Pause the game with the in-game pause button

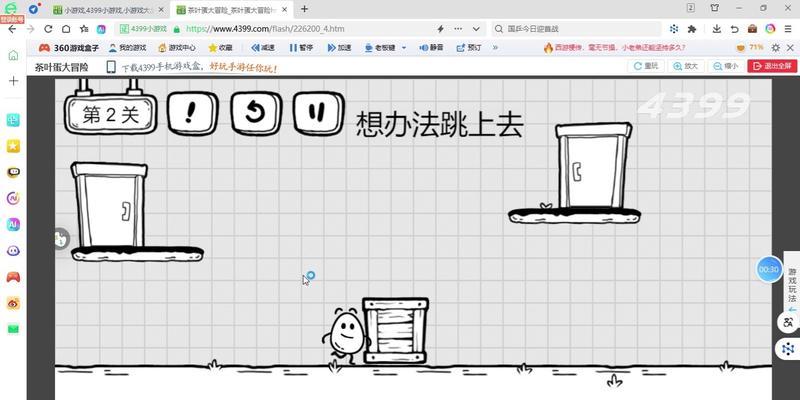tap(318, 112)
